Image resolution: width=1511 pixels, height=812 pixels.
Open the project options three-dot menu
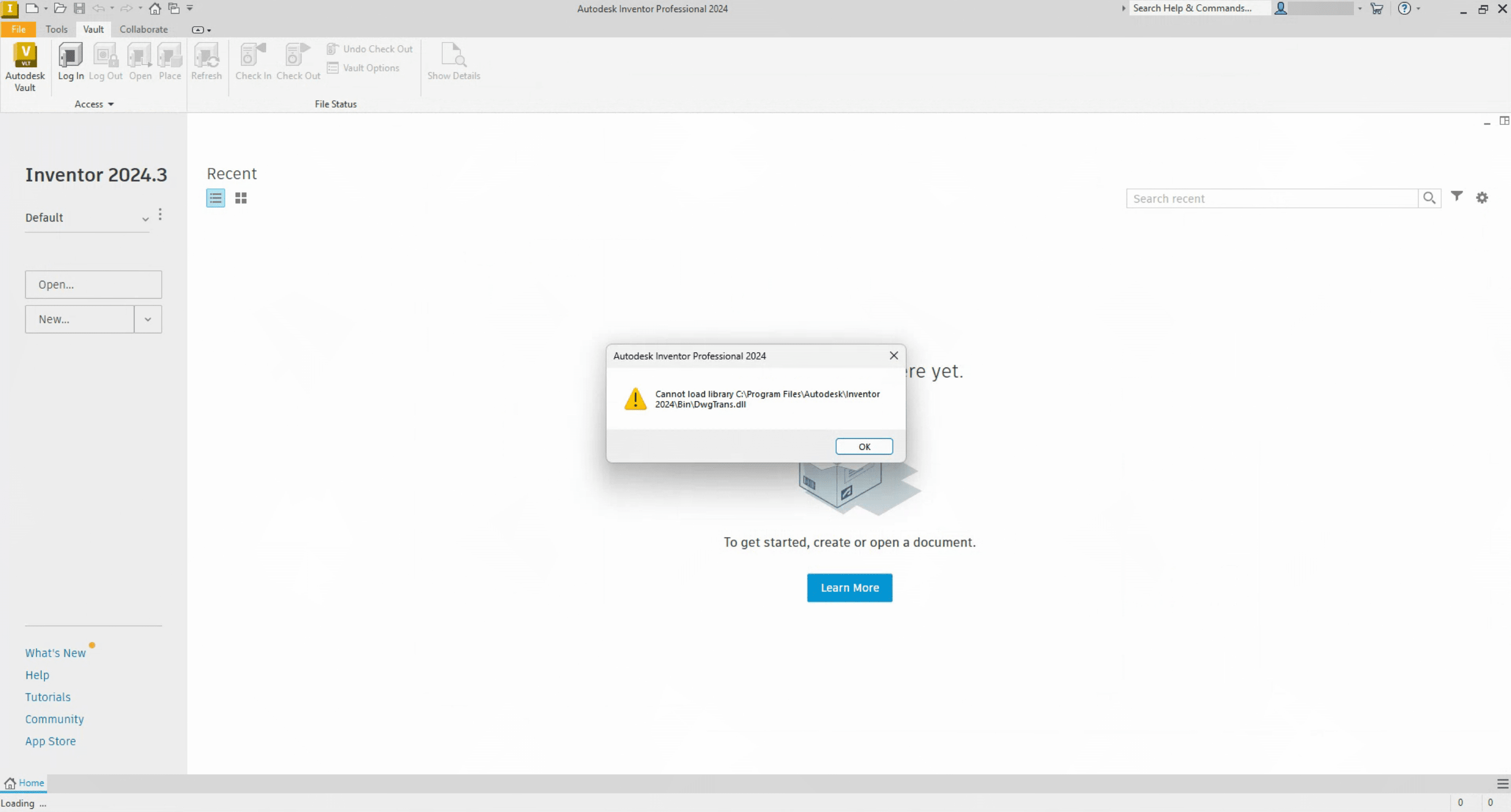[160, 215]
